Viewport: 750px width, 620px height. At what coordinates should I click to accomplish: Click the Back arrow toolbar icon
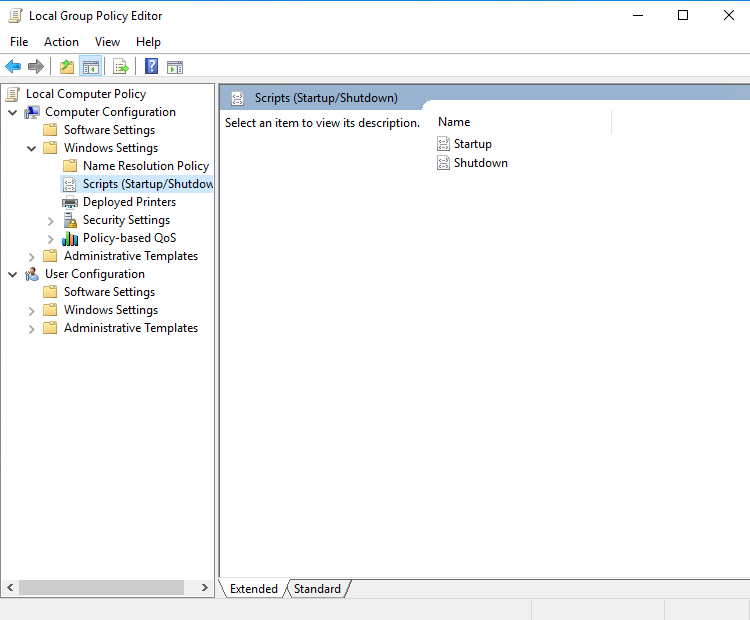[x=13, y=67]
